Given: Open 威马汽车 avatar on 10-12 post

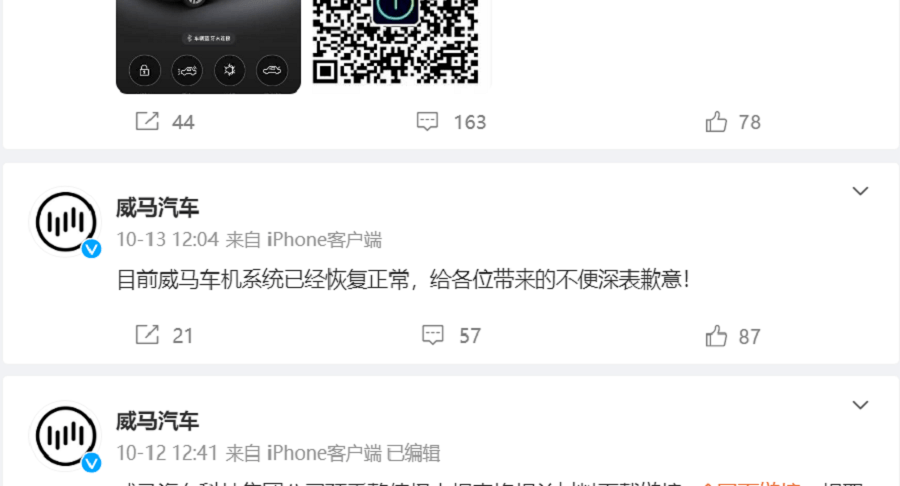Looking at the screenshot, I should [65, 436].
